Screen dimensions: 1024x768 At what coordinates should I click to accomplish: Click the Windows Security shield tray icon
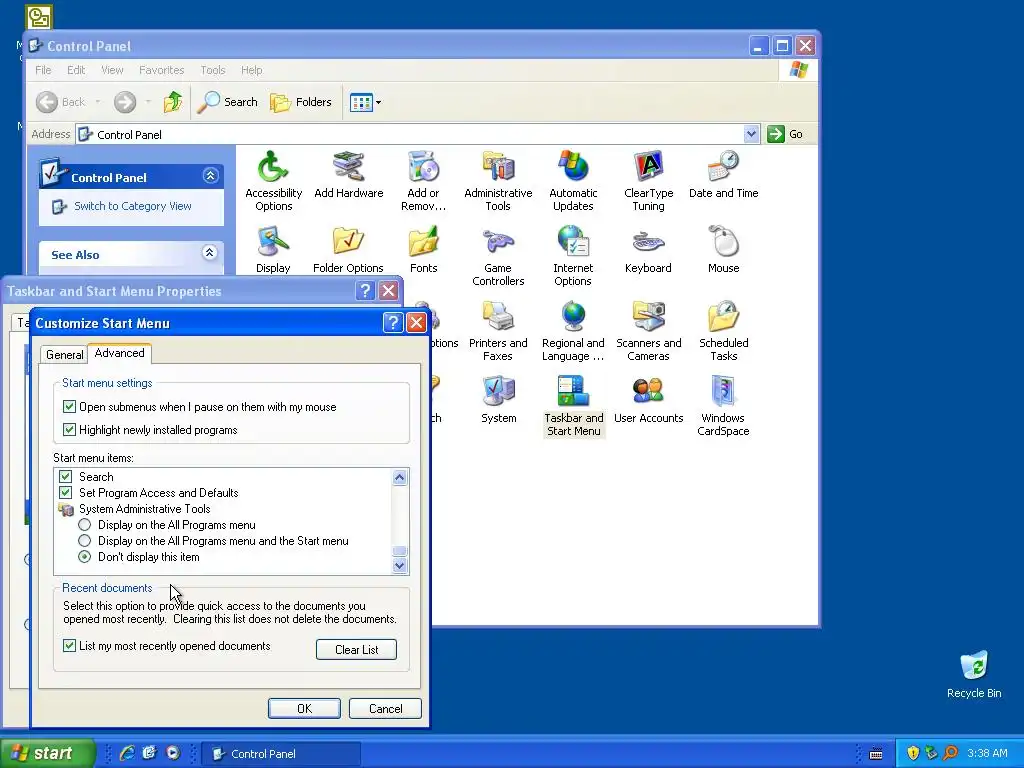pos(913,753)
